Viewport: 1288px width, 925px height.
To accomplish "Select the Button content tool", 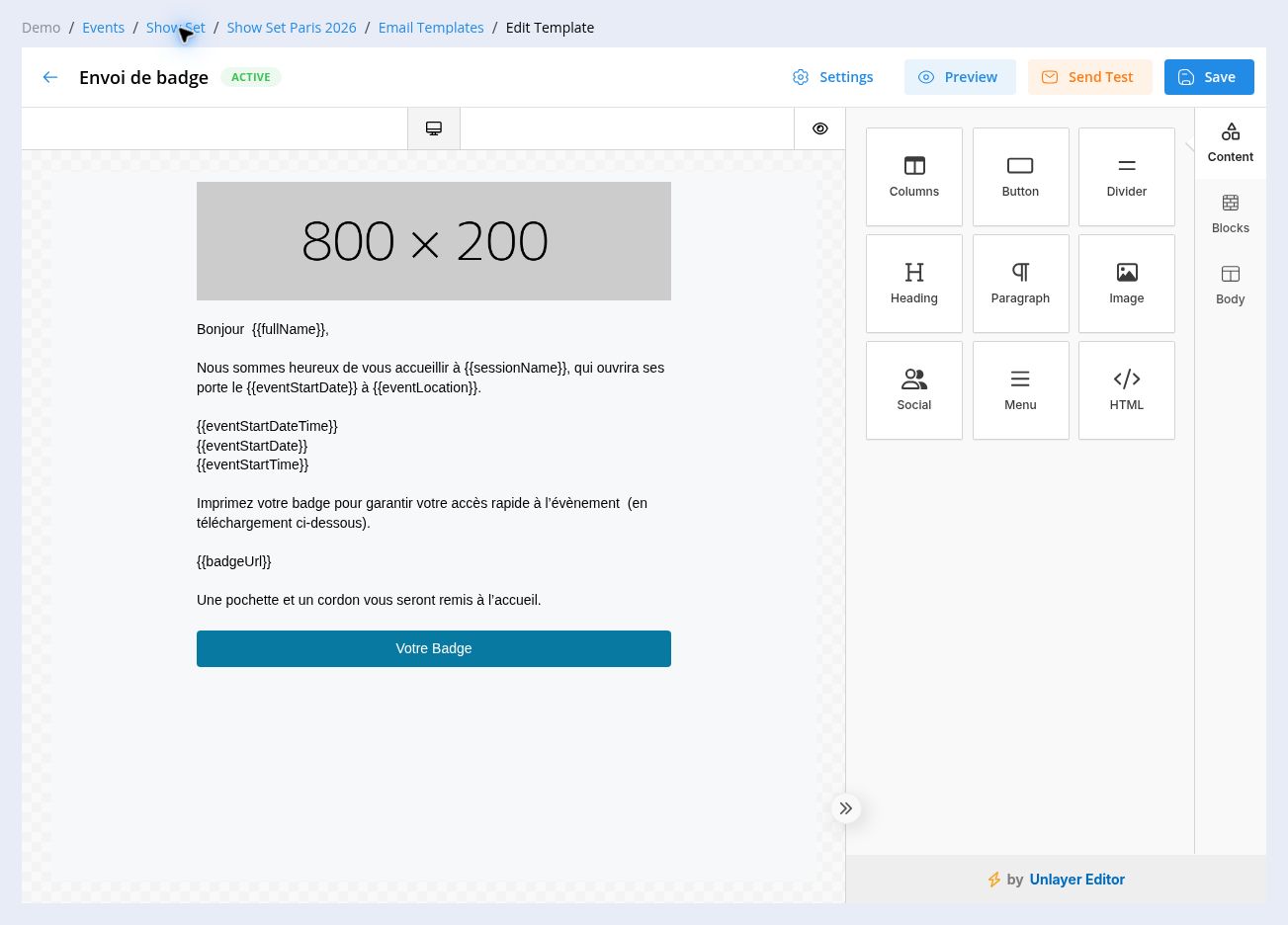I will tap(1020, 177).
